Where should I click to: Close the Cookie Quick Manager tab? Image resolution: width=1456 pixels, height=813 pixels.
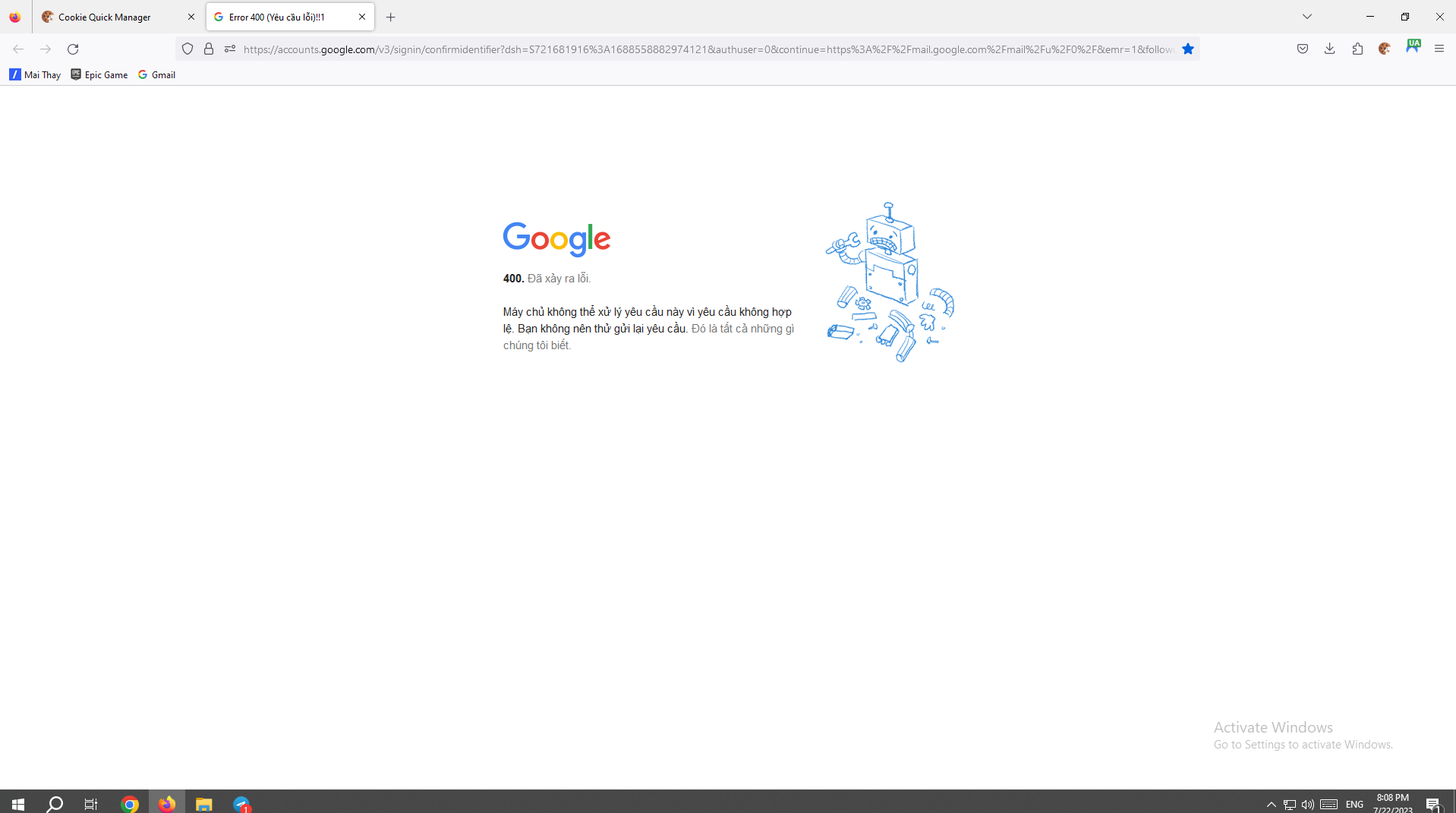click(191, 17)
